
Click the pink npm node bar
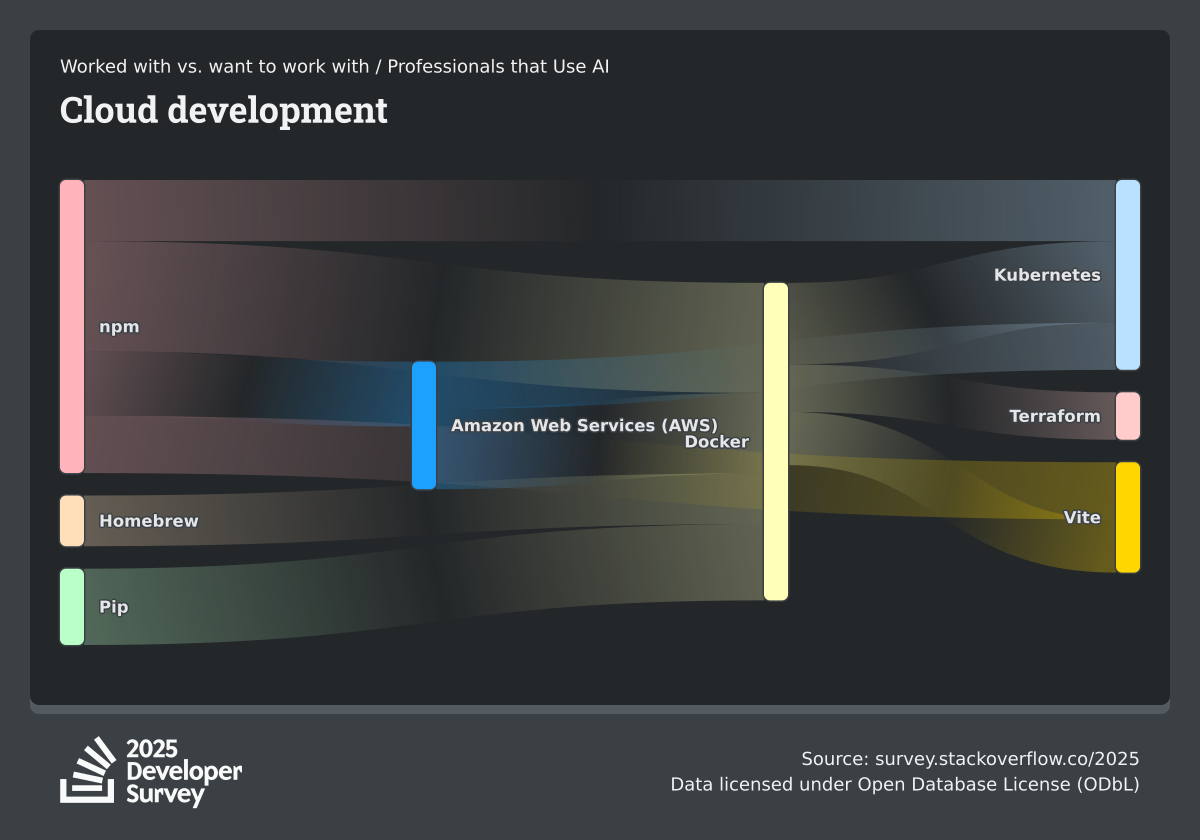(72, 326)
